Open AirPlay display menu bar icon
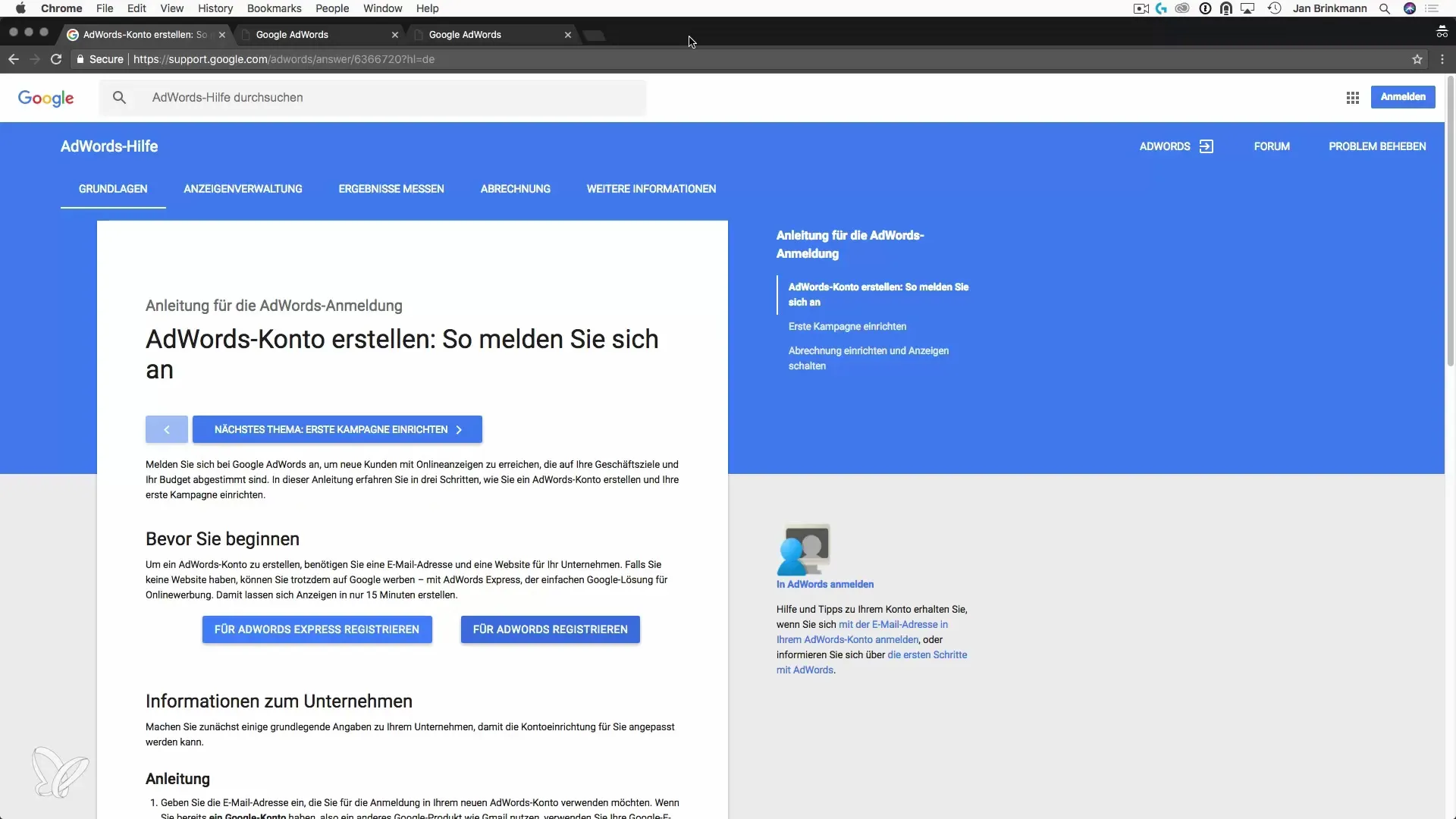 (x=1247, y=8)
